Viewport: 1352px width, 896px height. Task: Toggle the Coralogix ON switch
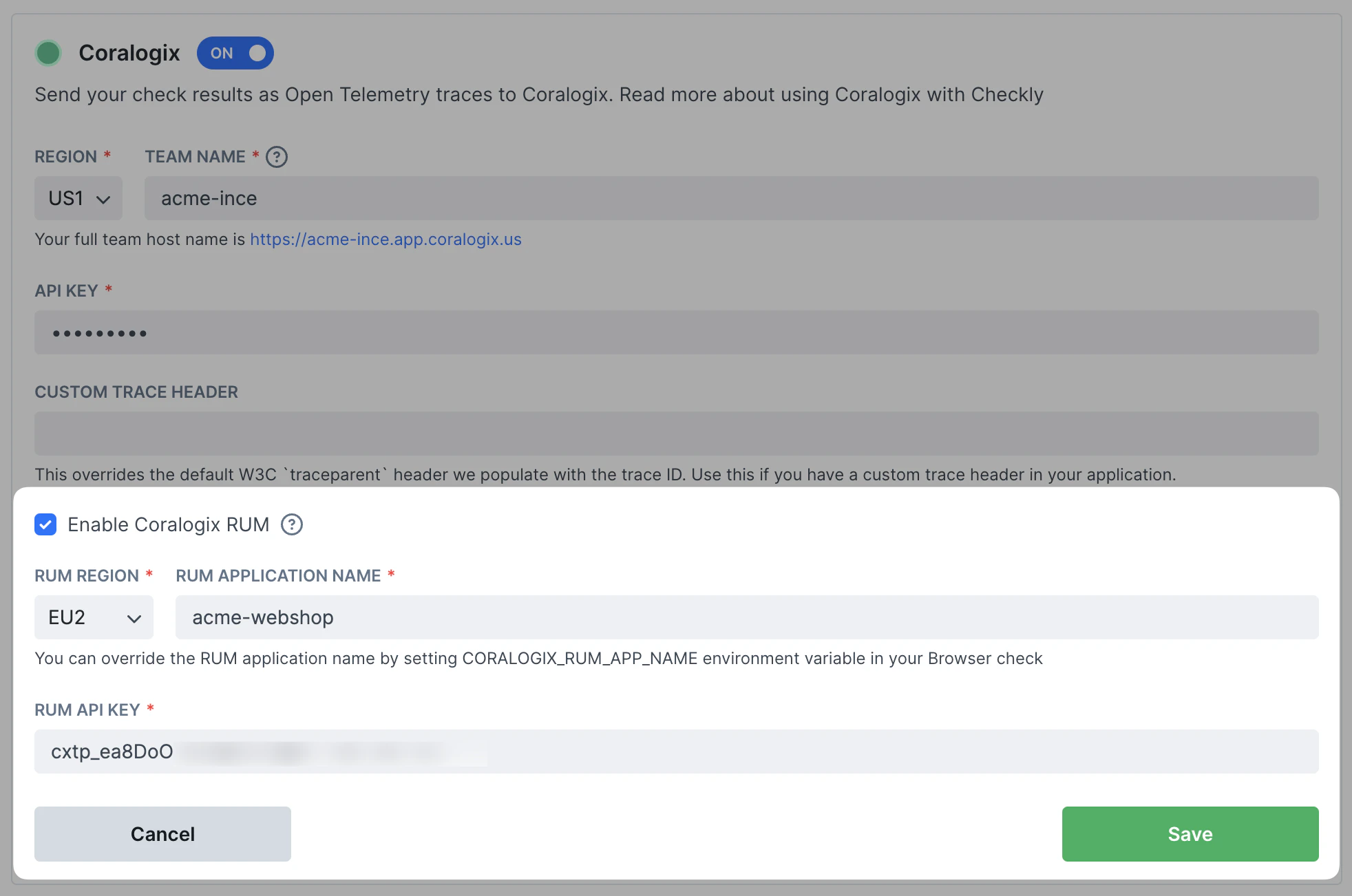click(x=235, y=53)
